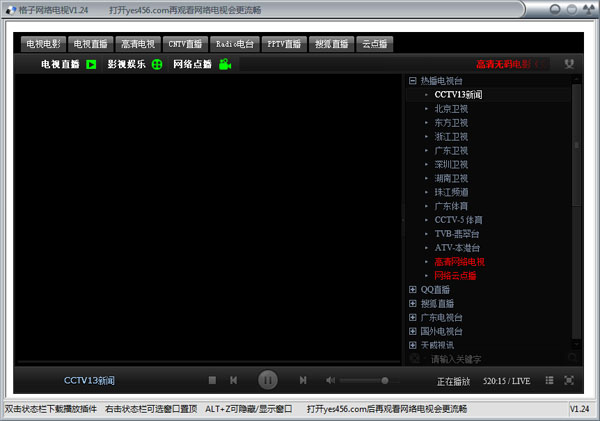600x421 pixels.
Task: Skip to next channel button
Action: [x=303, y=380]
